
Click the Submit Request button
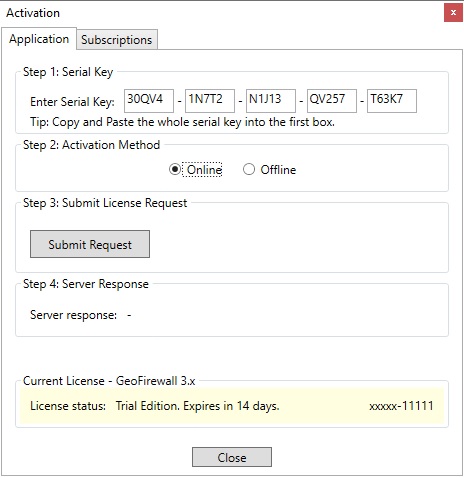[x=90, y=244]
